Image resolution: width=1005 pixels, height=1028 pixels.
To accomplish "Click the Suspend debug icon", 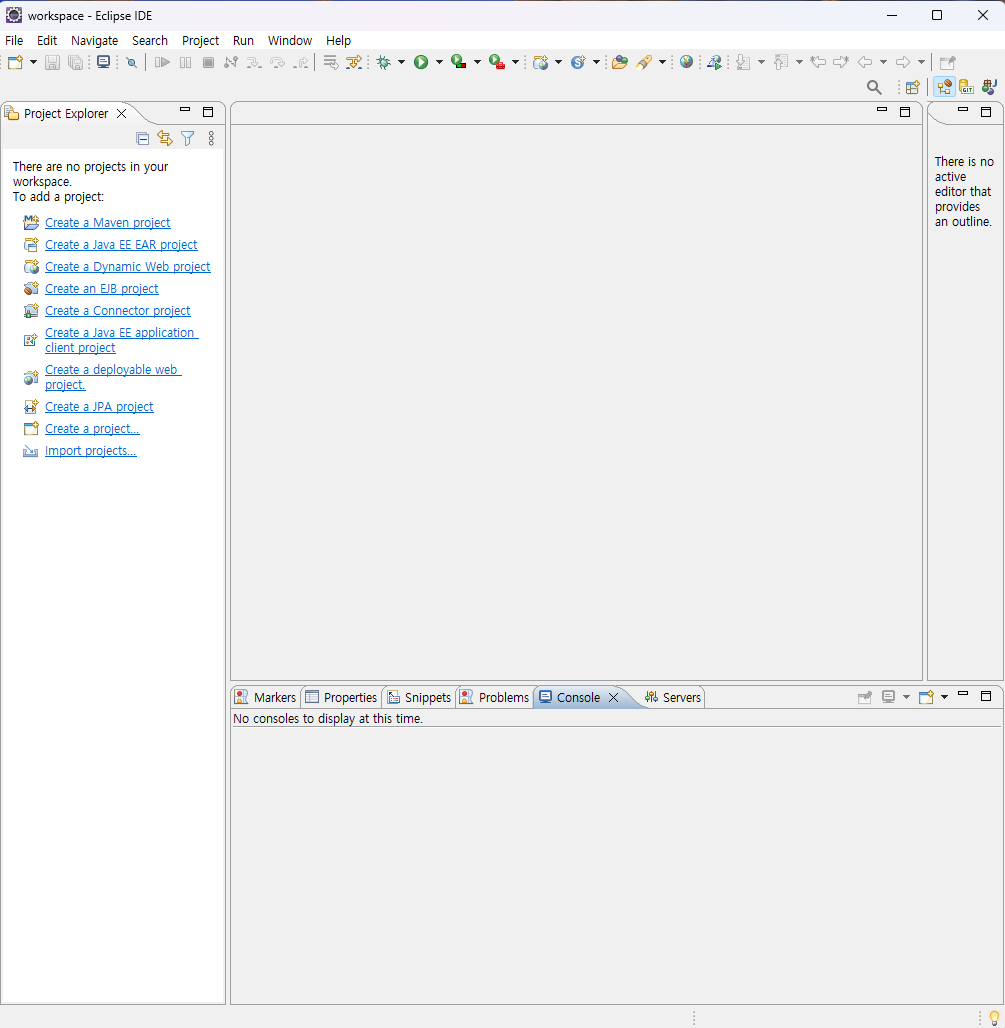I will tap(186, 62).
